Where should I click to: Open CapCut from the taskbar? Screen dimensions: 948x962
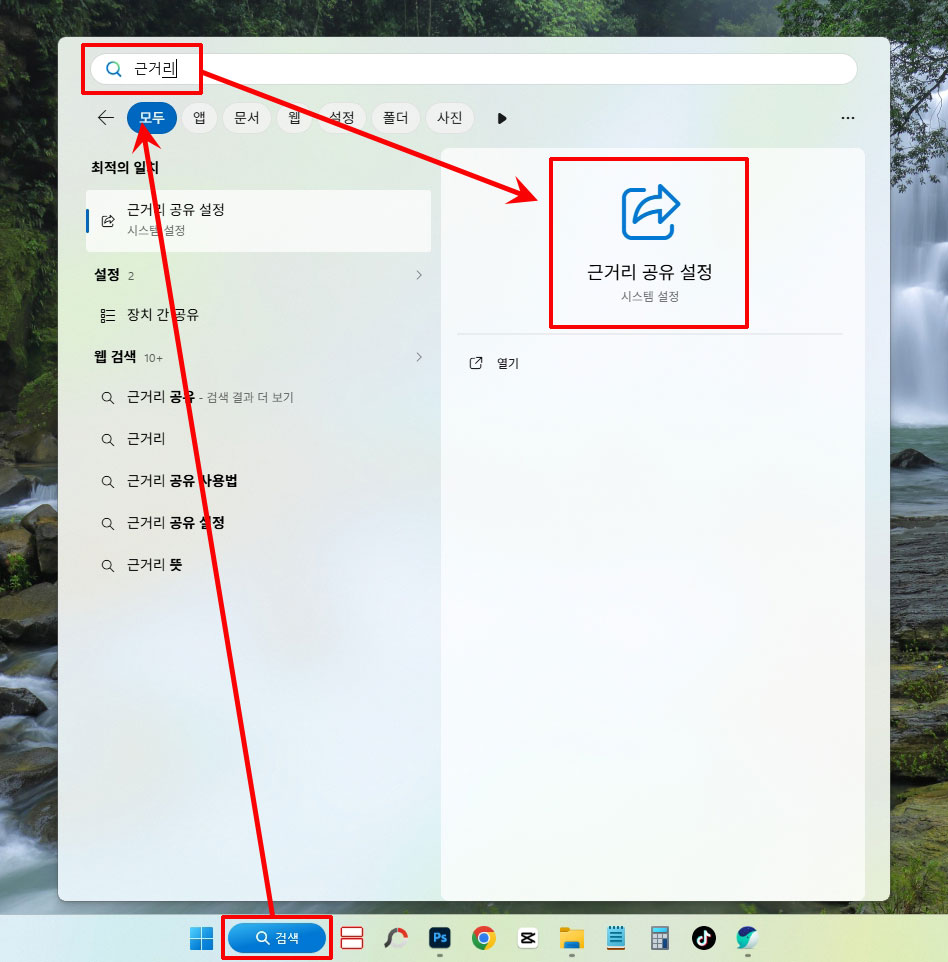(x=528, y=938)
